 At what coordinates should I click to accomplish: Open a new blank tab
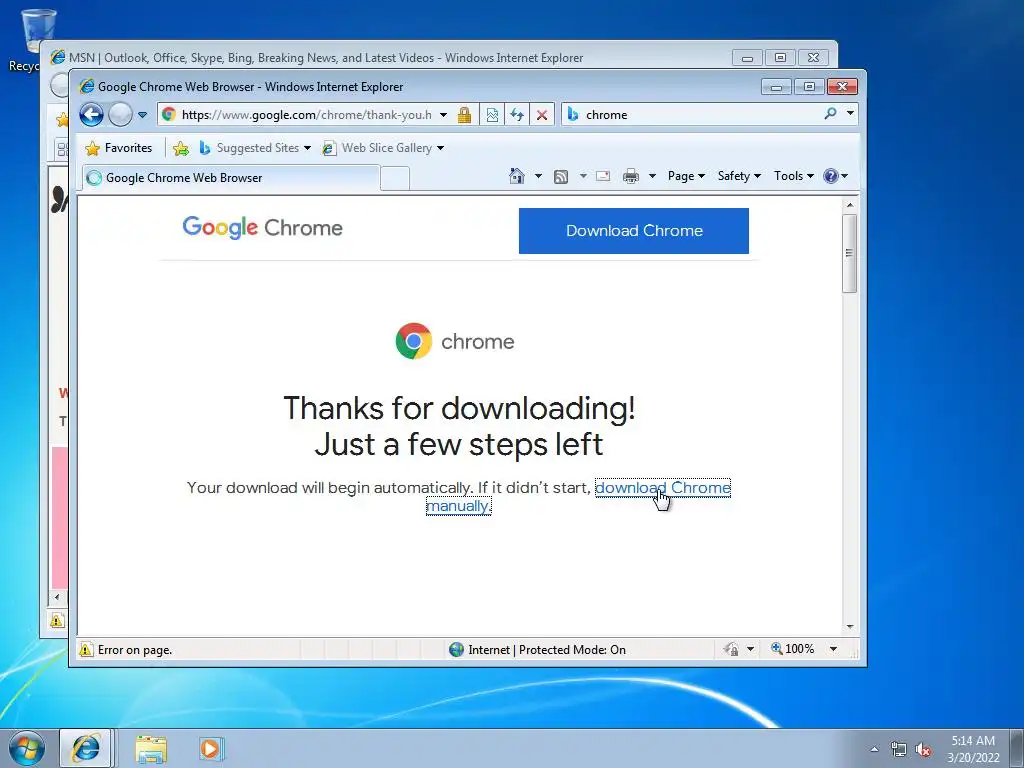pyautogui.click(x=394, y=178)
